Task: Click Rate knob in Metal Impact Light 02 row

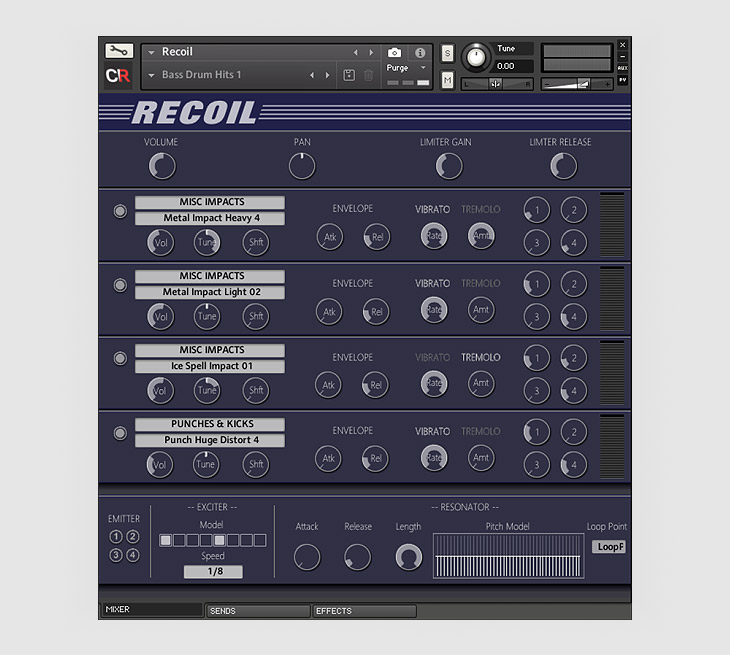Action: tap(434, 310)
